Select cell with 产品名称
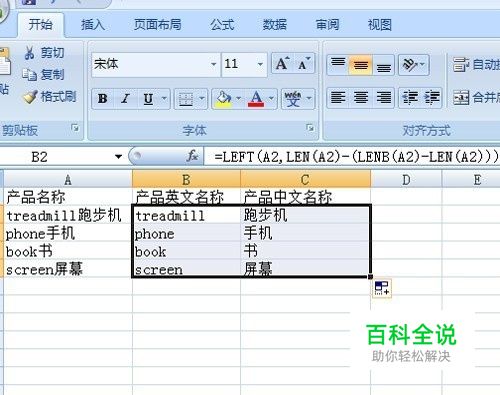 tap(68, 197)
